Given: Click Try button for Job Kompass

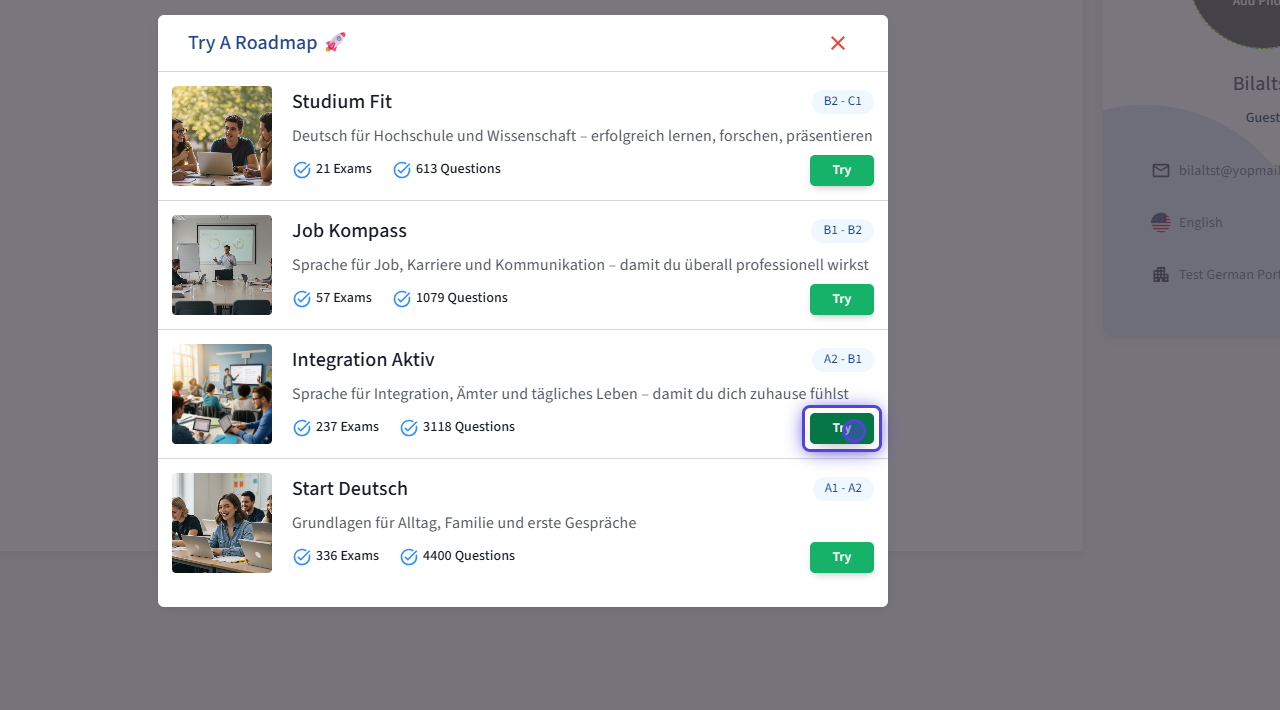Looking at the screenshot, I should point(841,299).
